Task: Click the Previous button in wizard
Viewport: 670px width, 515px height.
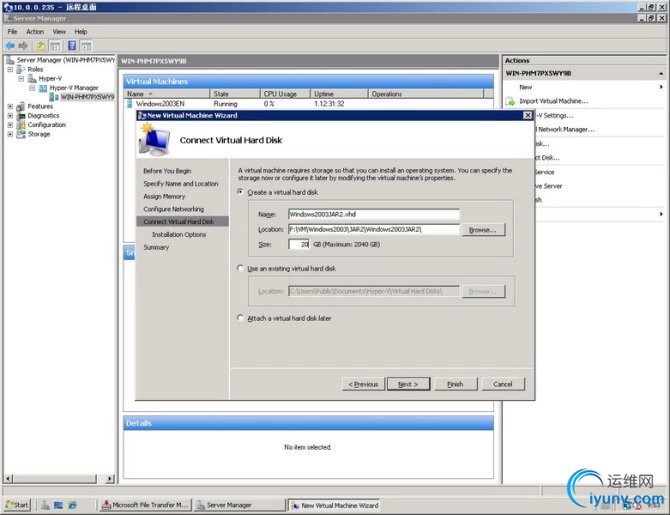Action: point(363,384)
